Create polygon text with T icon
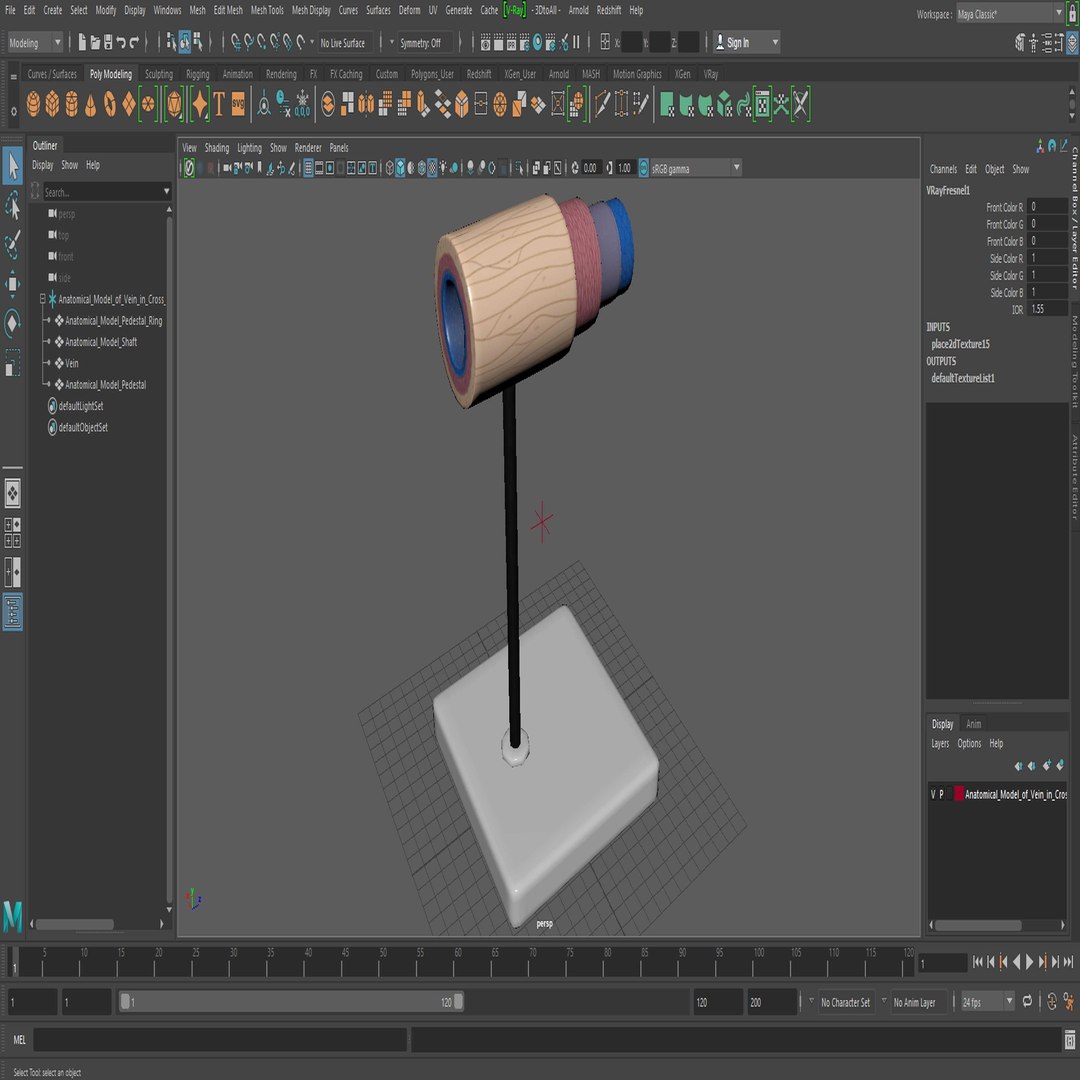The width and height of the screenshot is (1080, 1080). (x=218, y=105)
